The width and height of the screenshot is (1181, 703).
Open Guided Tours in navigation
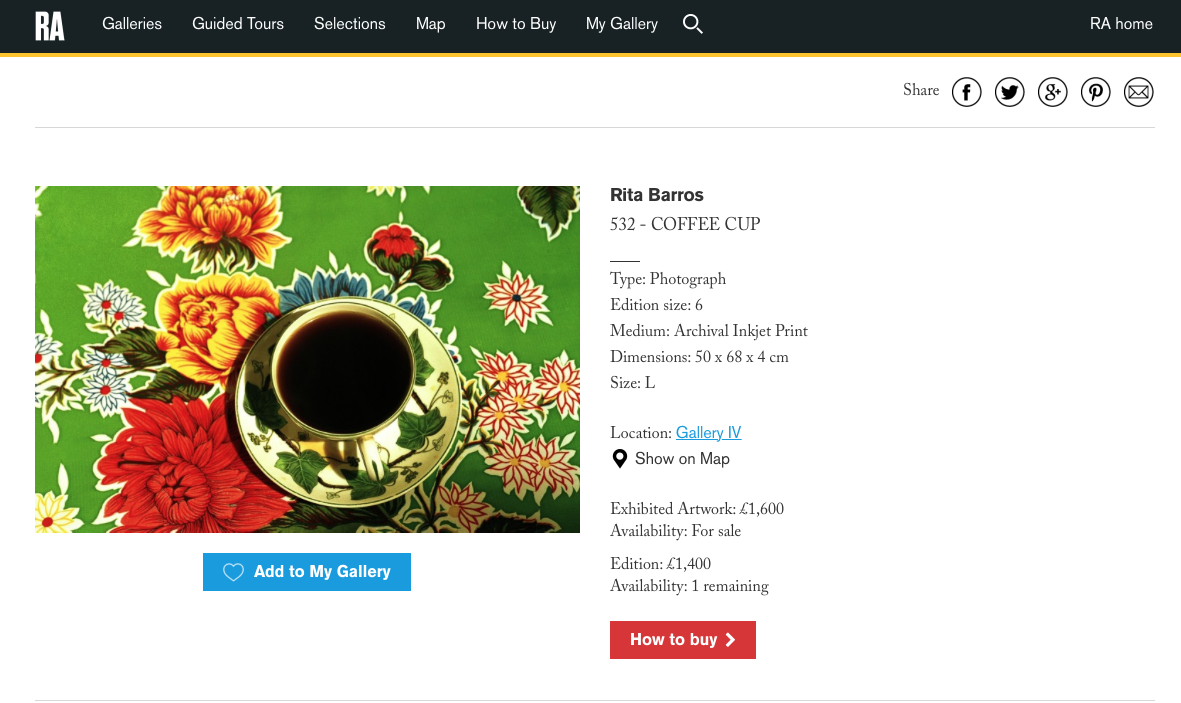[238, 24]
